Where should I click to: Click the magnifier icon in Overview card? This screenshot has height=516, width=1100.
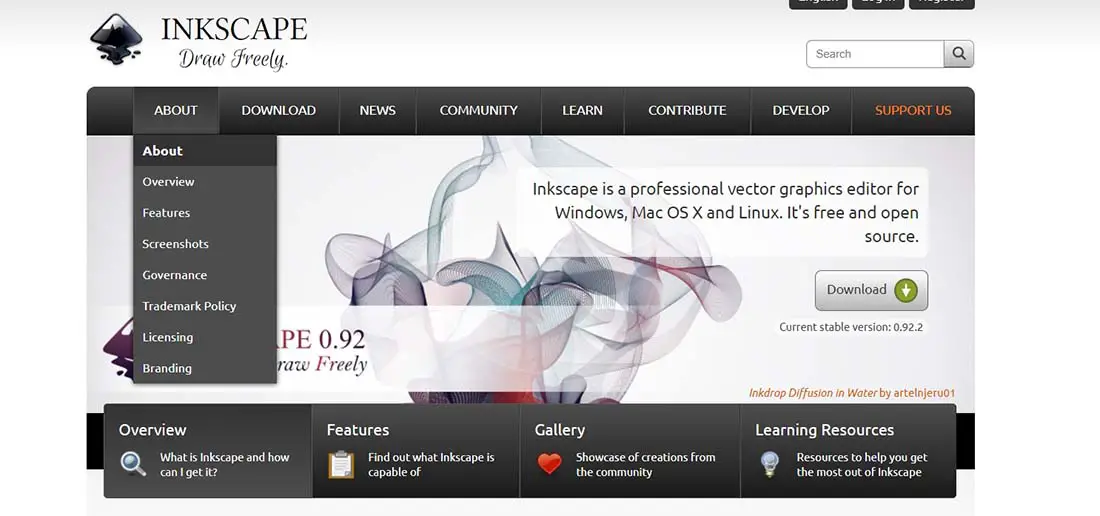coord(133,464)
